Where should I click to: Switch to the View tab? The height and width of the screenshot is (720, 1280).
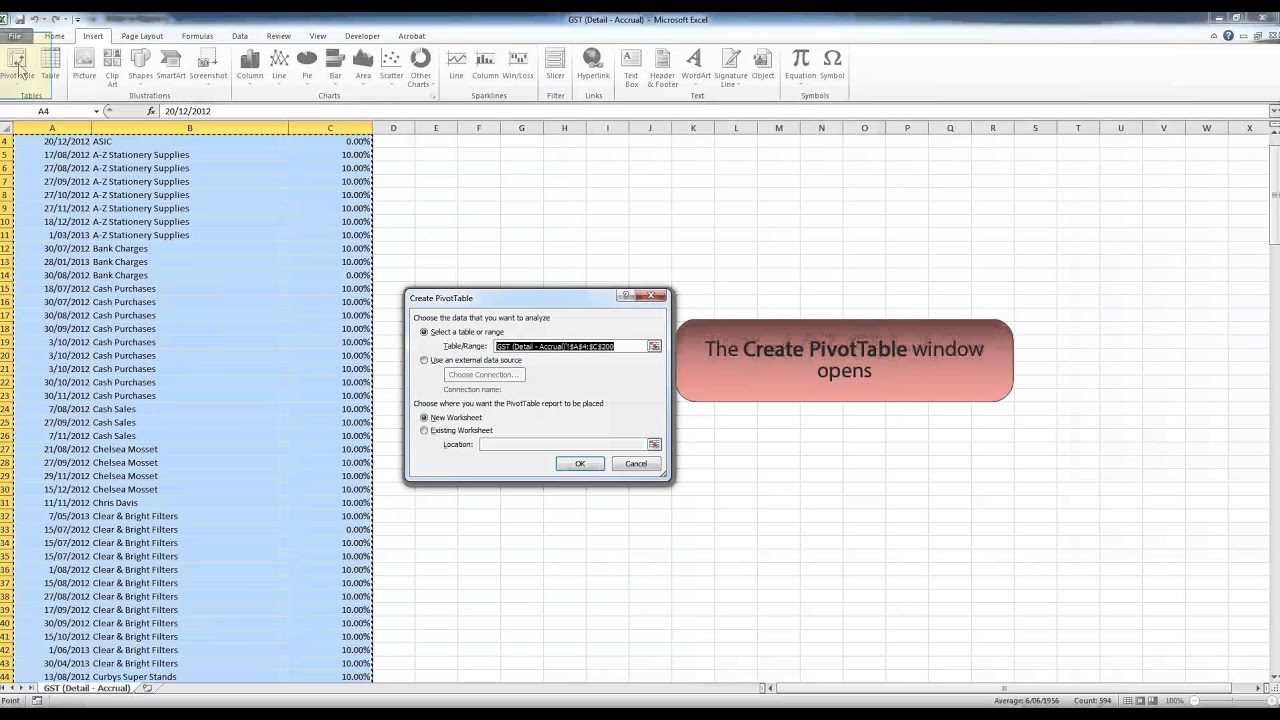click(x=318, y=36)
